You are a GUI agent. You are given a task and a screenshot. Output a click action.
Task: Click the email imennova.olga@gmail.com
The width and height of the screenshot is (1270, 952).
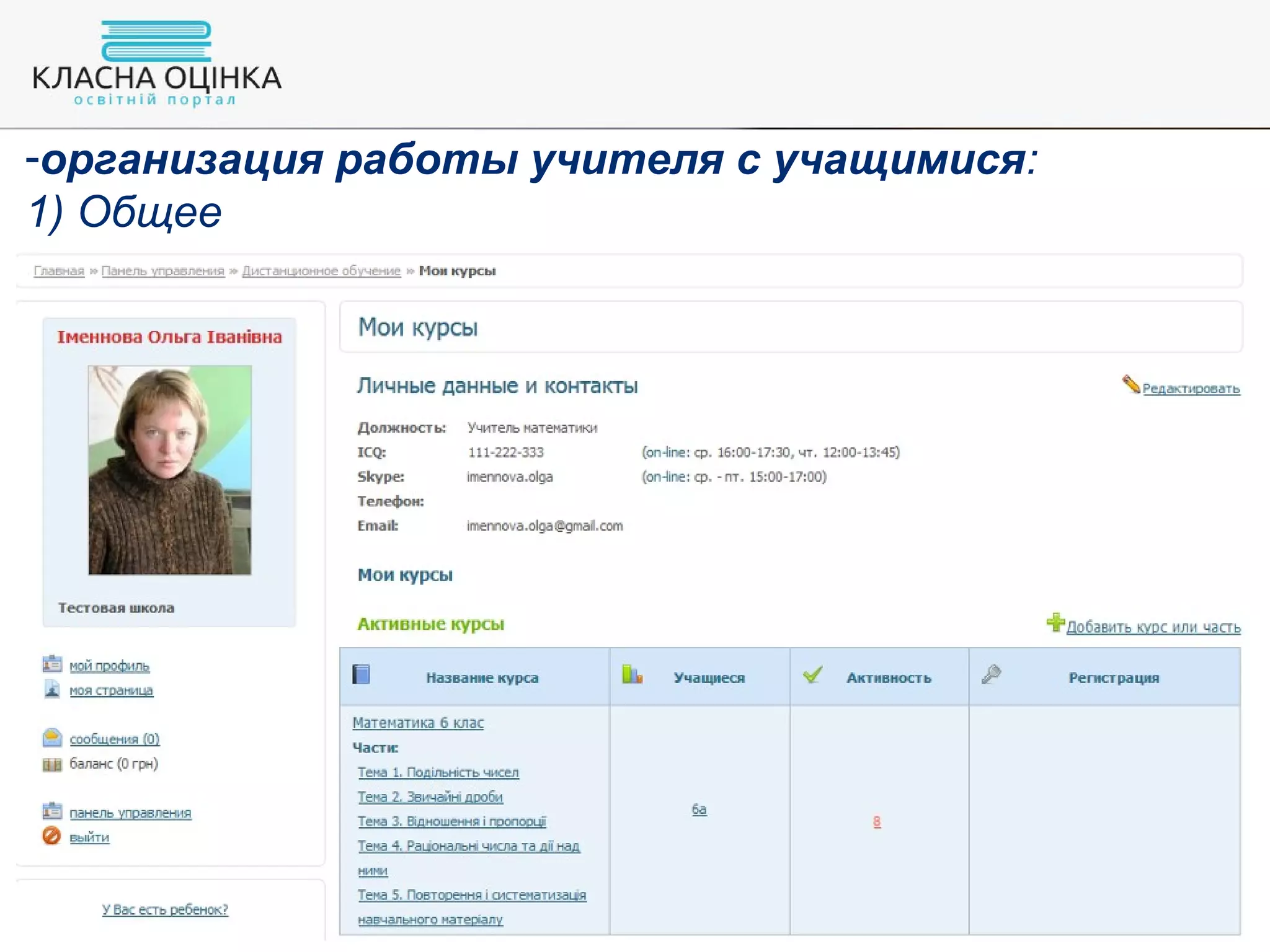click(x=544, y=526)
